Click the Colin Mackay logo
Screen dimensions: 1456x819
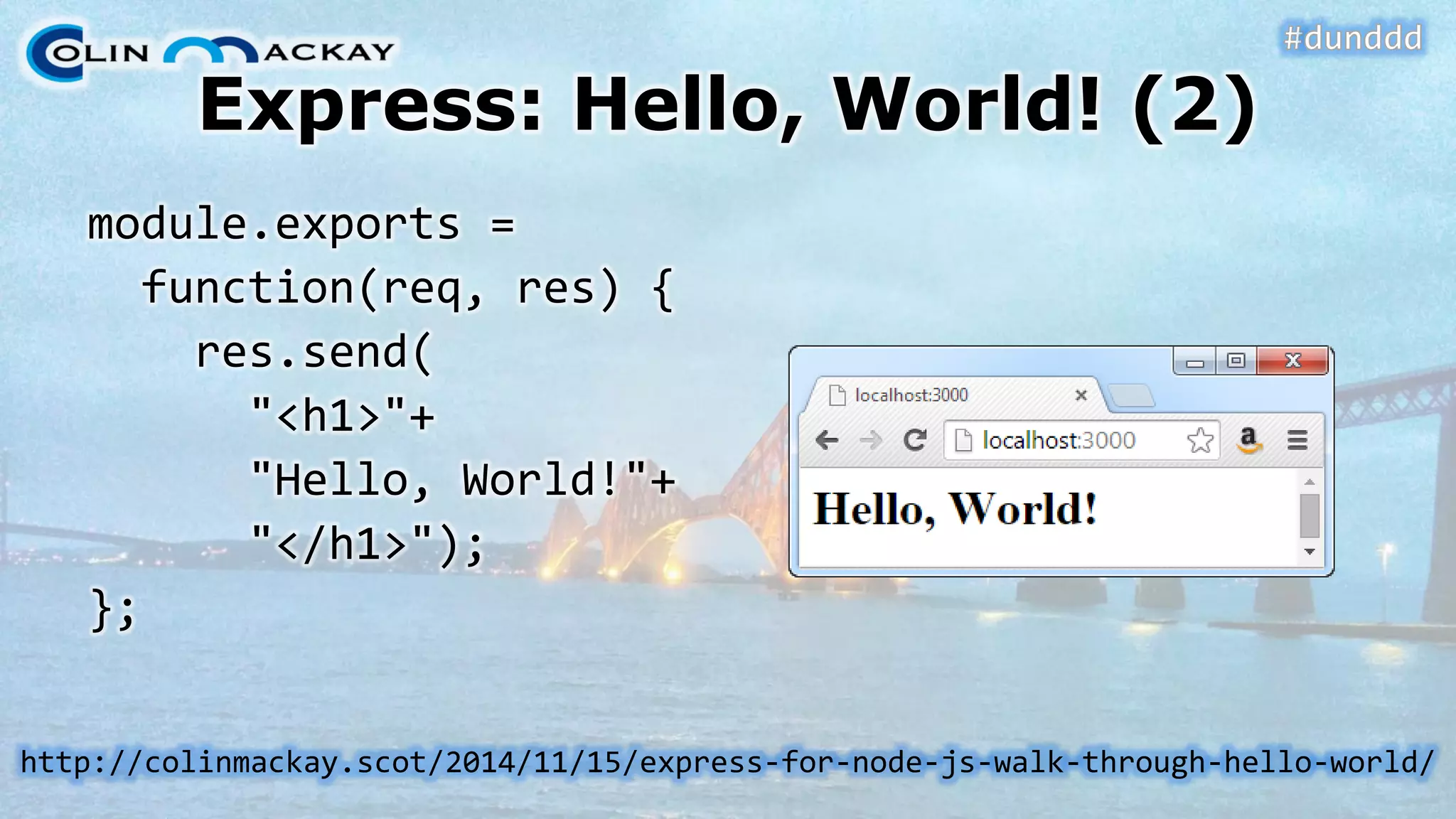click(x=210, y=53)
